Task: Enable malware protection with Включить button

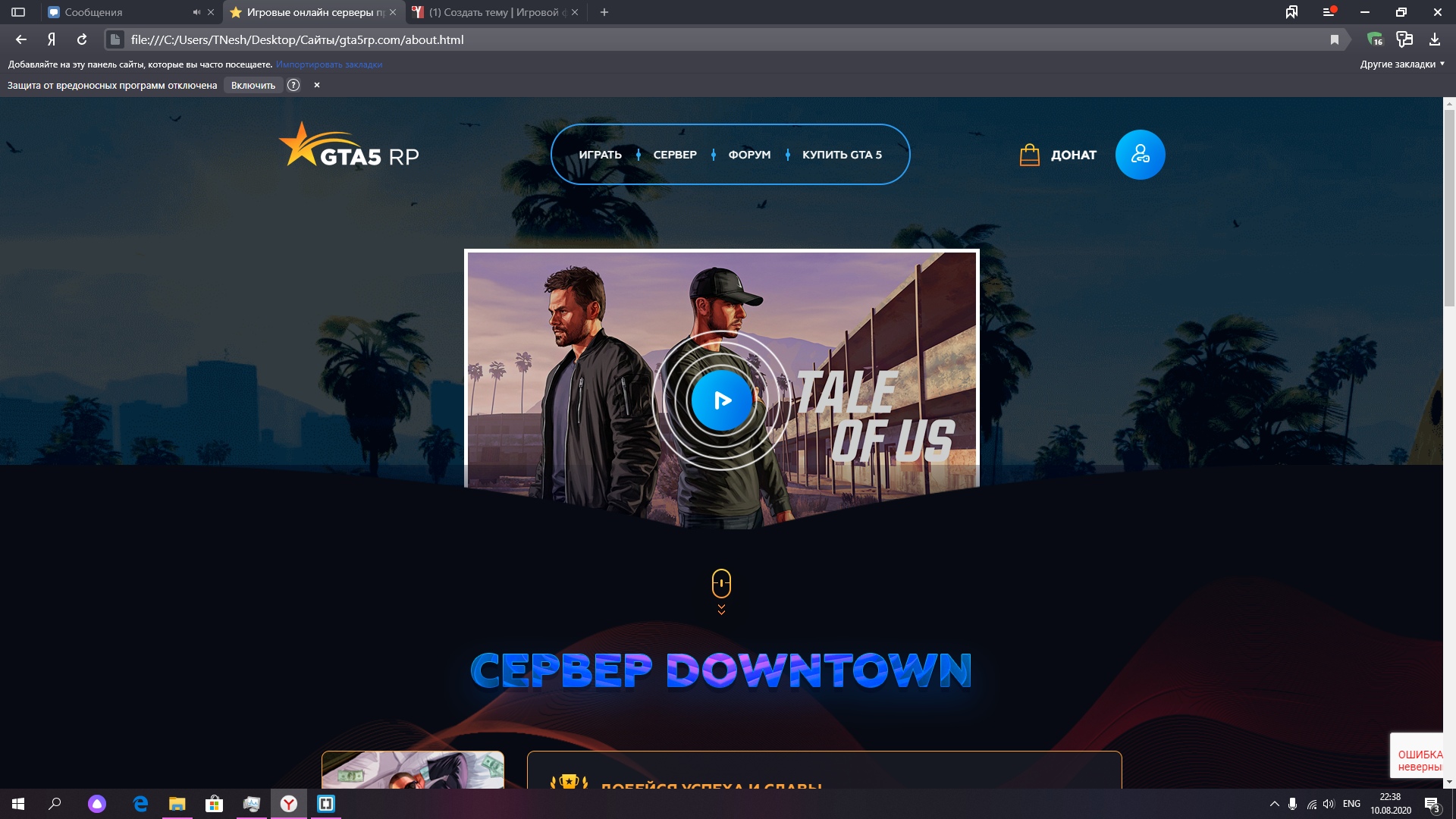Action: [253, 85]
